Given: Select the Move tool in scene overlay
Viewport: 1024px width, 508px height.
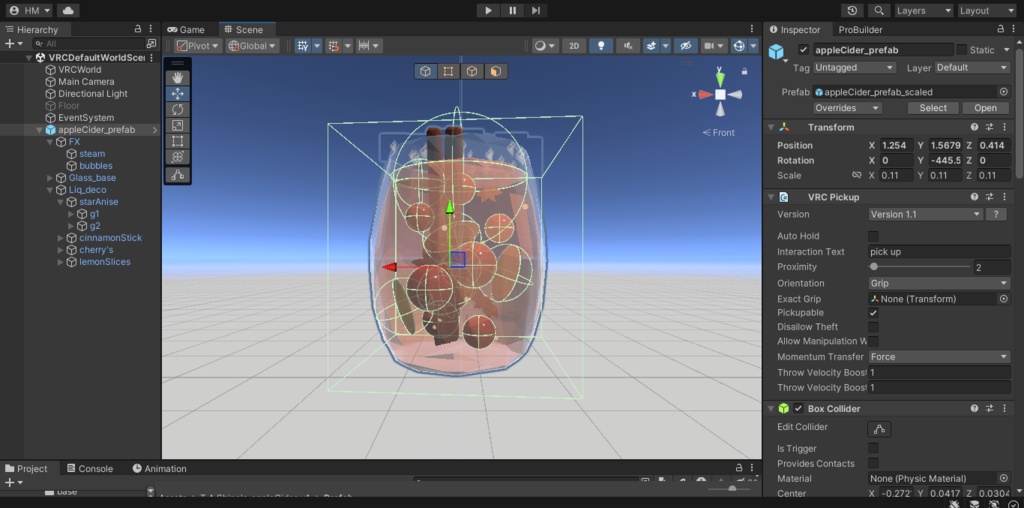Looking at the screenshot, I should click(177, 94).
